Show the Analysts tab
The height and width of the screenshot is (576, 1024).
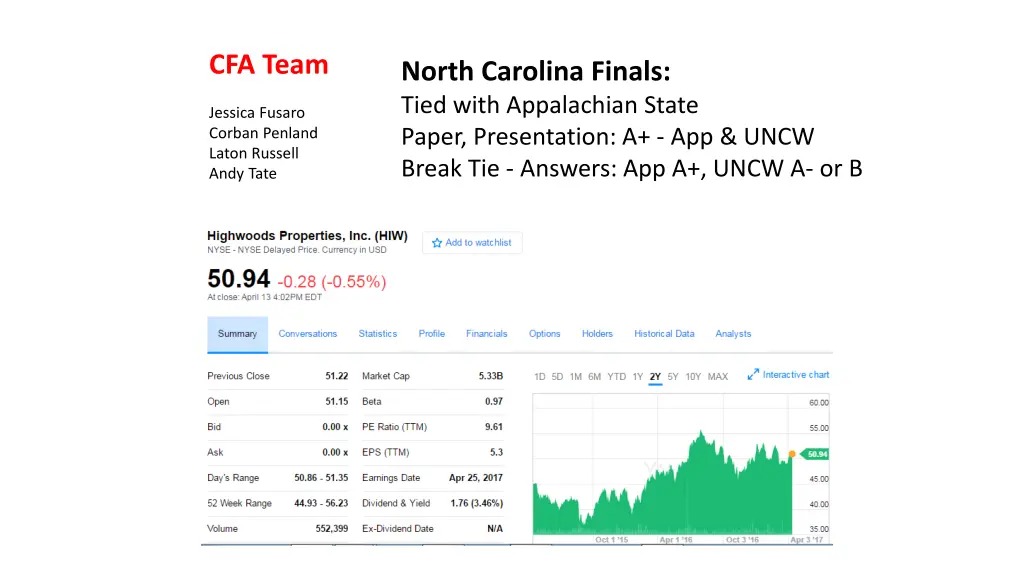click(x=733, y=334)
